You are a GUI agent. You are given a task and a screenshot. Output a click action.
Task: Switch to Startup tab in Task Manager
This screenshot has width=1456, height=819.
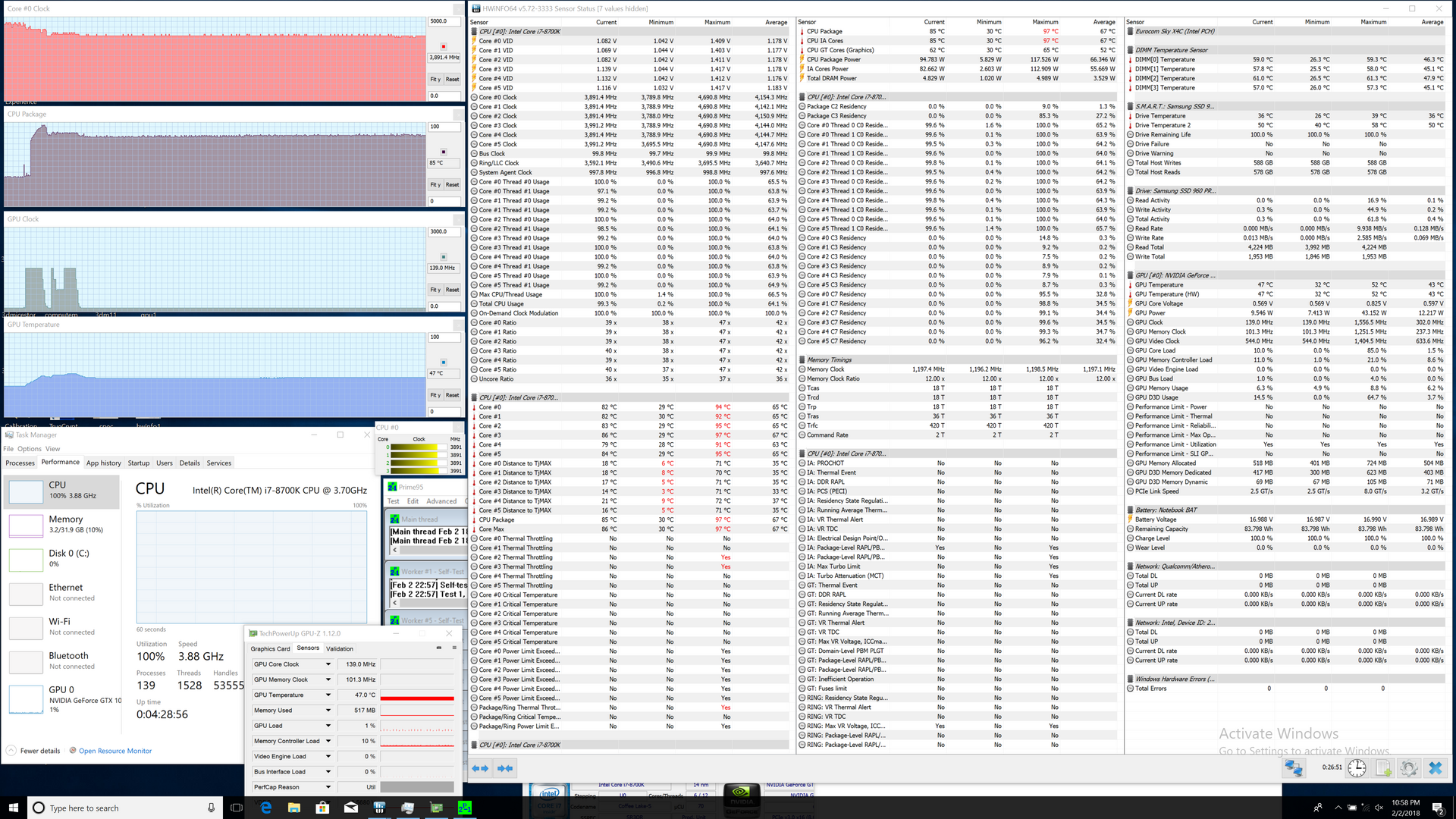(138, 463)
